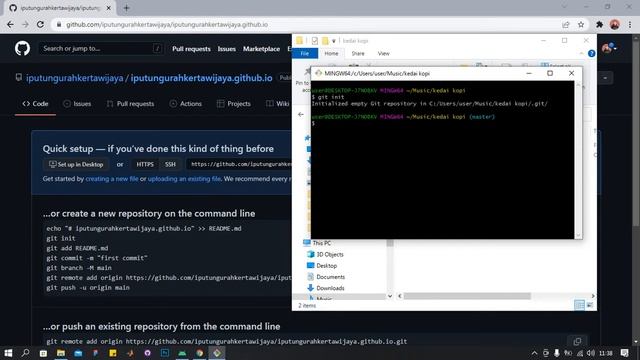Click Git Bash taskbar icon

point(217,353)
